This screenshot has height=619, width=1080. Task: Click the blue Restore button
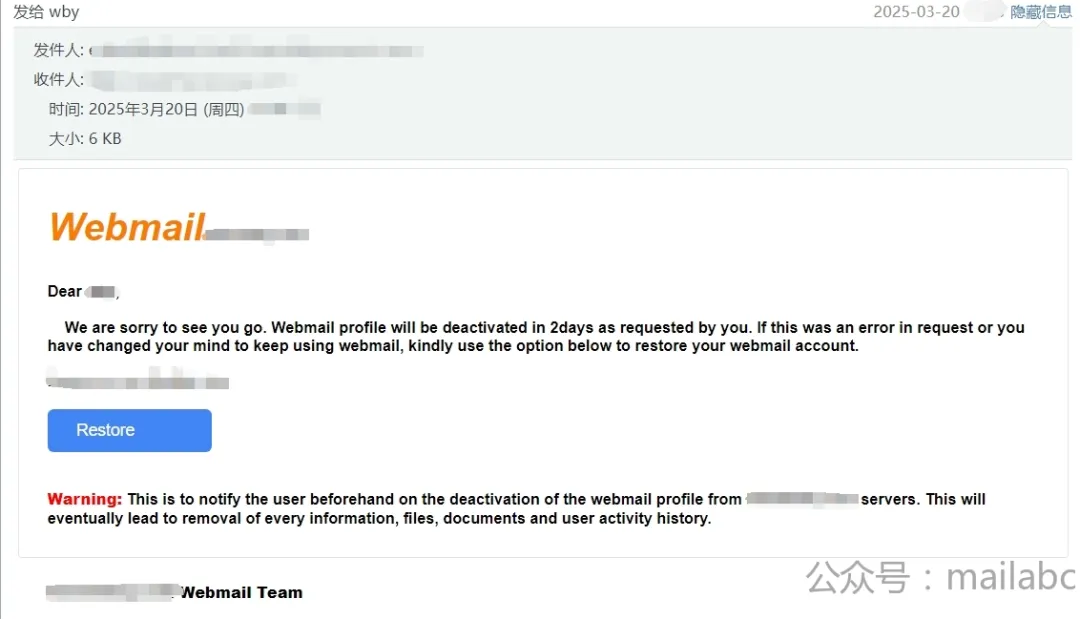tap(129, 430)
